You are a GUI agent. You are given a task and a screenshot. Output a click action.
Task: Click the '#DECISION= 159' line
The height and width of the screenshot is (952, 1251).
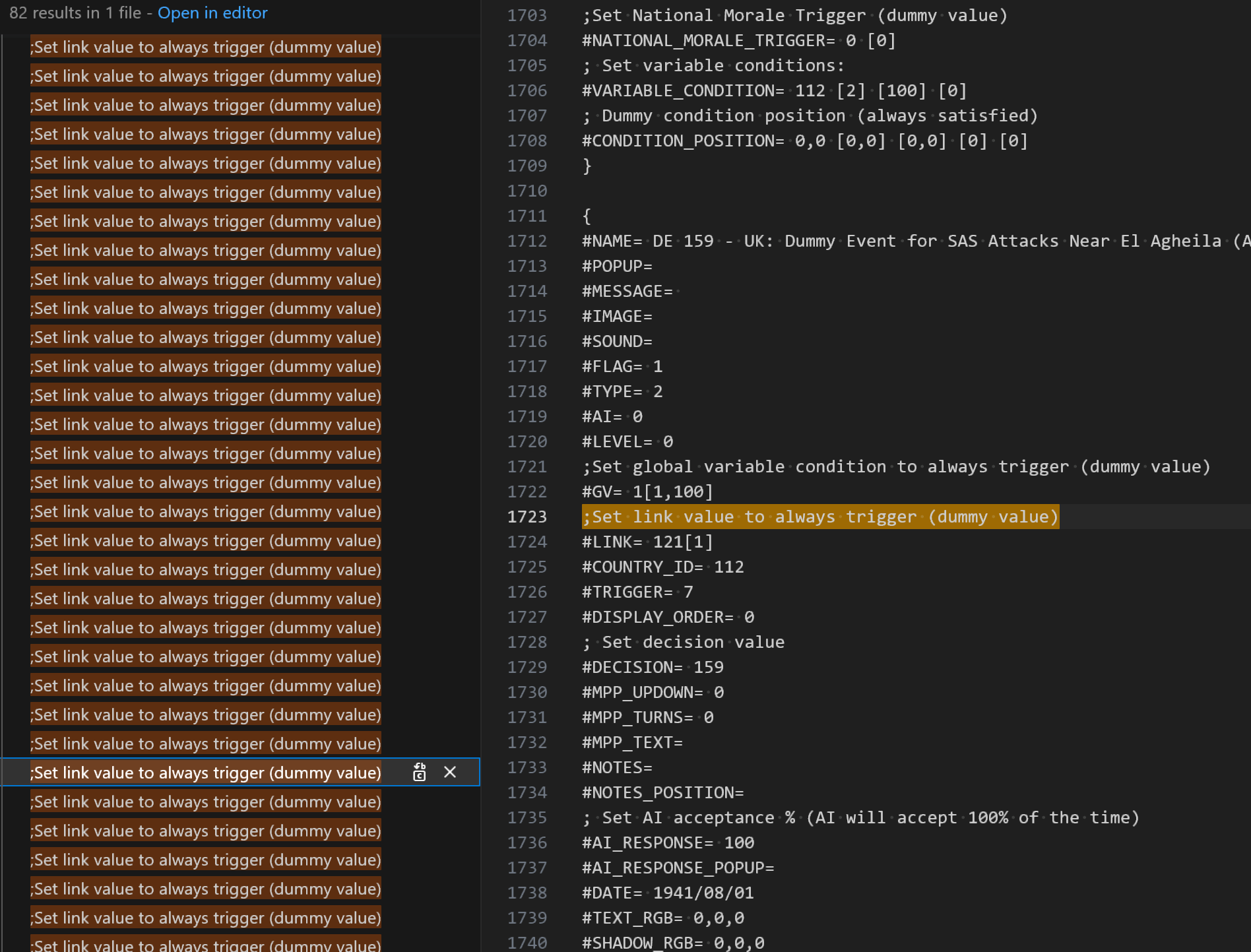[653, 667]
